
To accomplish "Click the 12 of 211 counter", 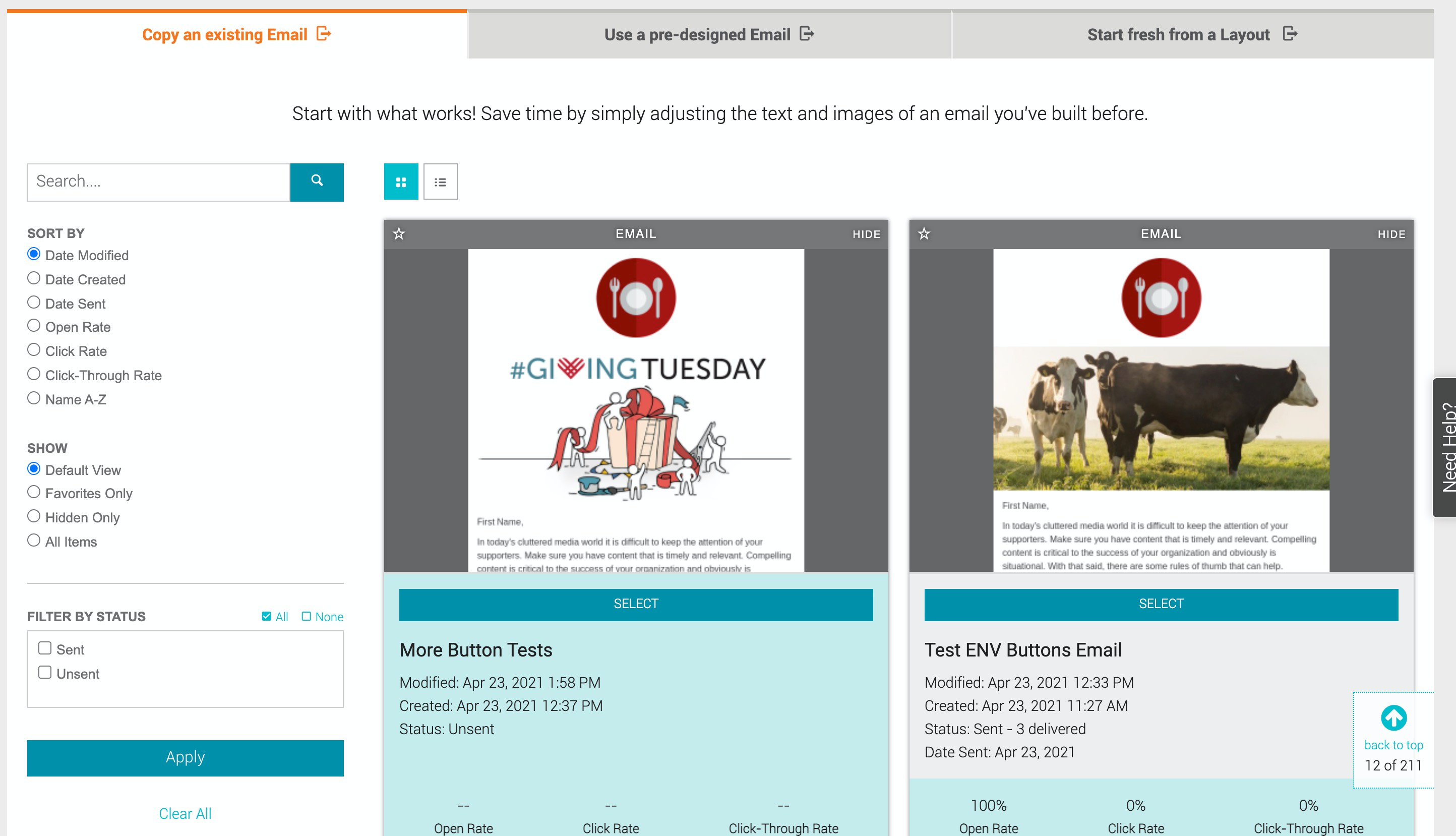I will click(x=1393, y=765).
